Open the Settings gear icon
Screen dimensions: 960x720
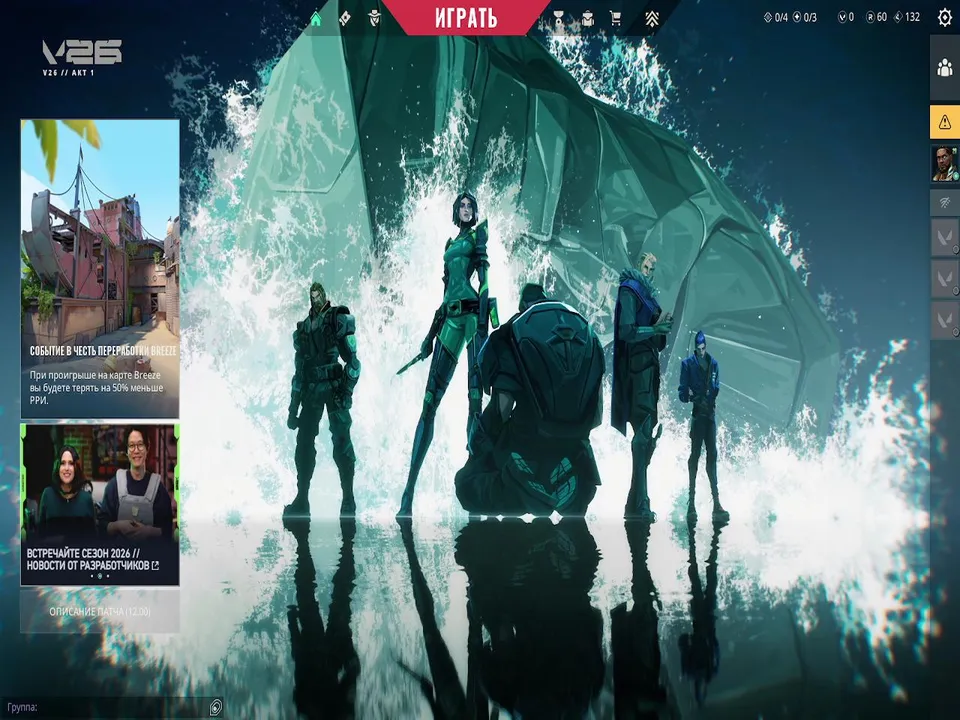tap(945, 17)
